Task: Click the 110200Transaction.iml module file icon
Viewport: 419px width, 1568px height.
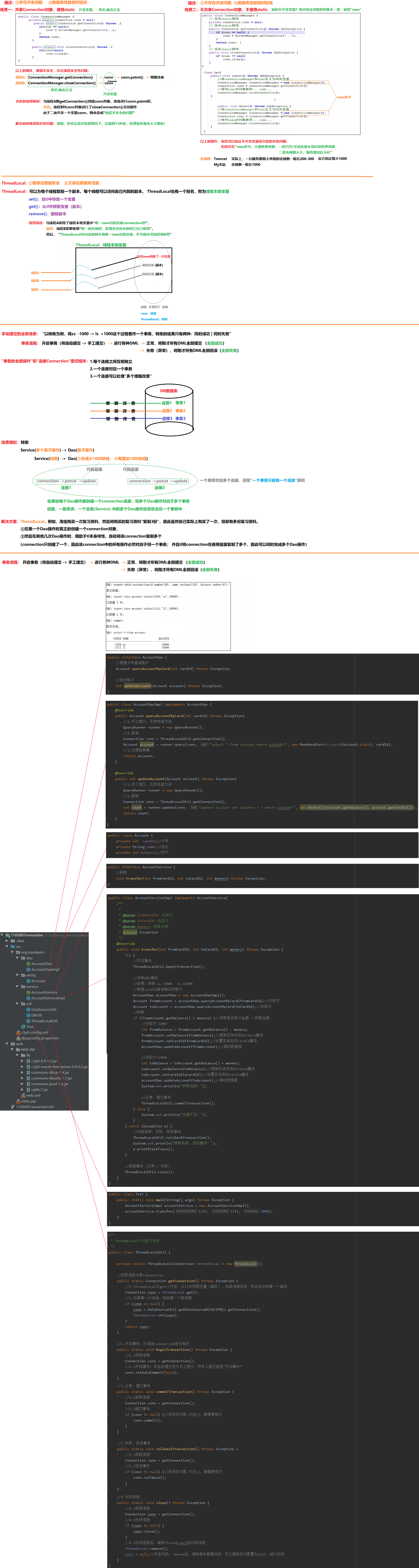Action: pyautogui.click(x=13, y=1107)
